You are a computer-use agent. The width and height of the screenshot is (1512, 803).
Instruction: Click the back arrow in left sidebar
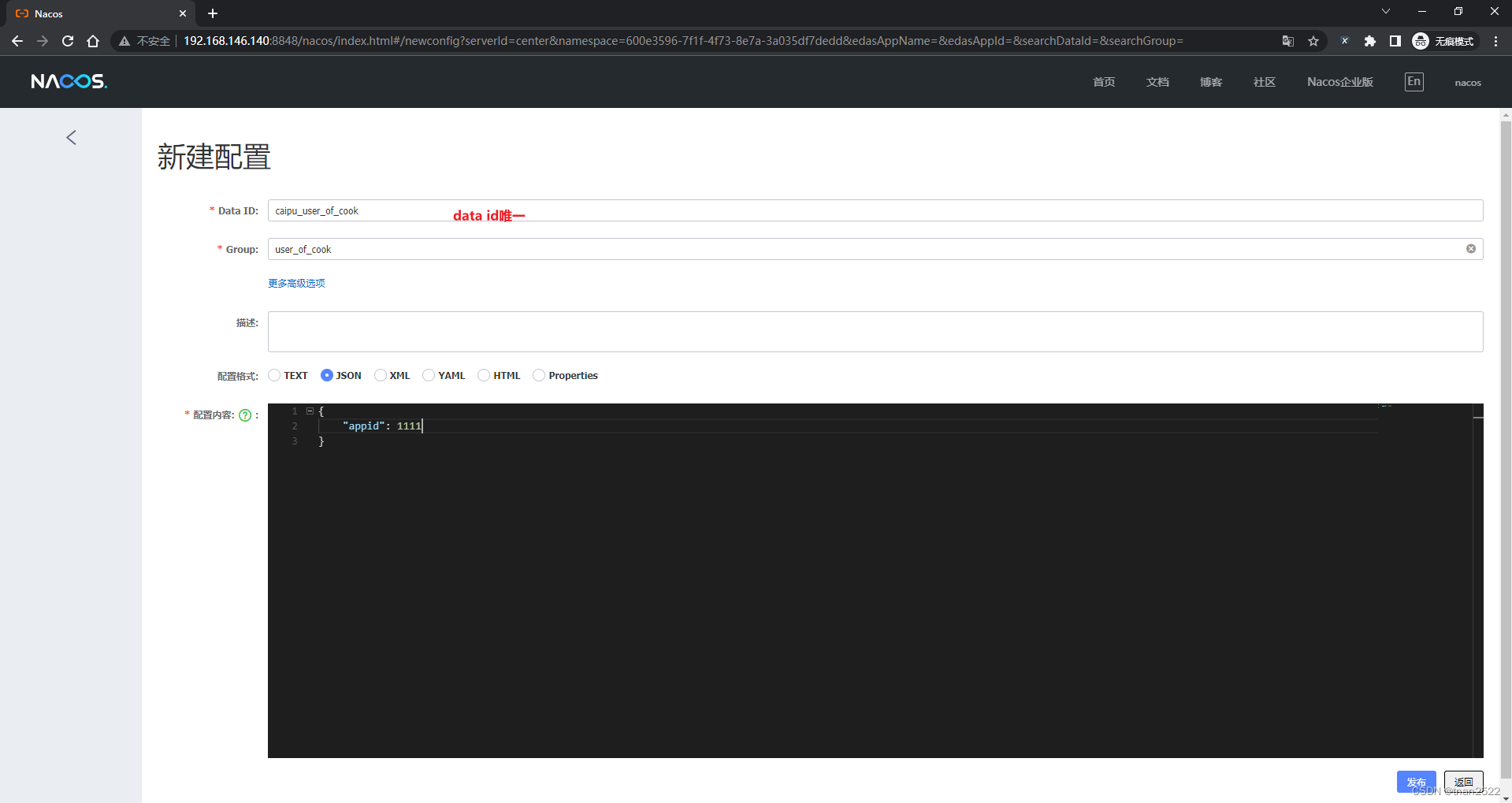pos(71,138)
